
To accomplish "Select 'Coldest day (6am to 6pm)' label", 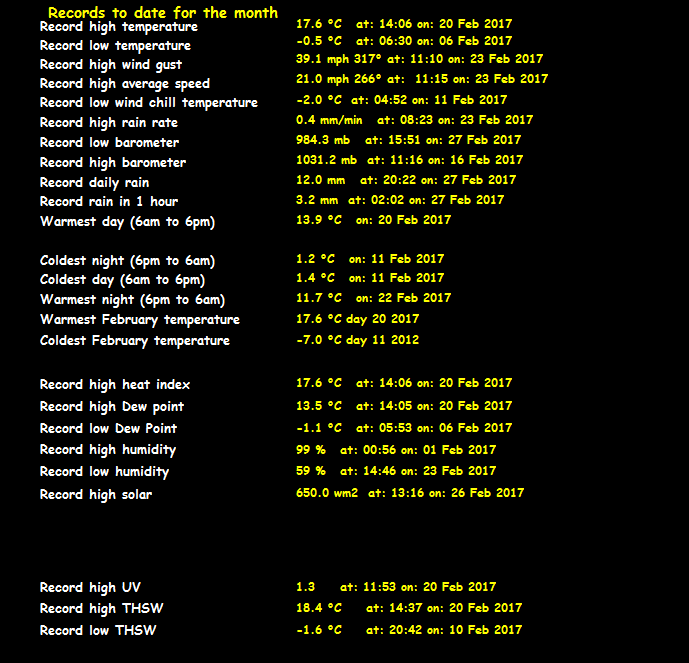I will (x=123, y=280).
